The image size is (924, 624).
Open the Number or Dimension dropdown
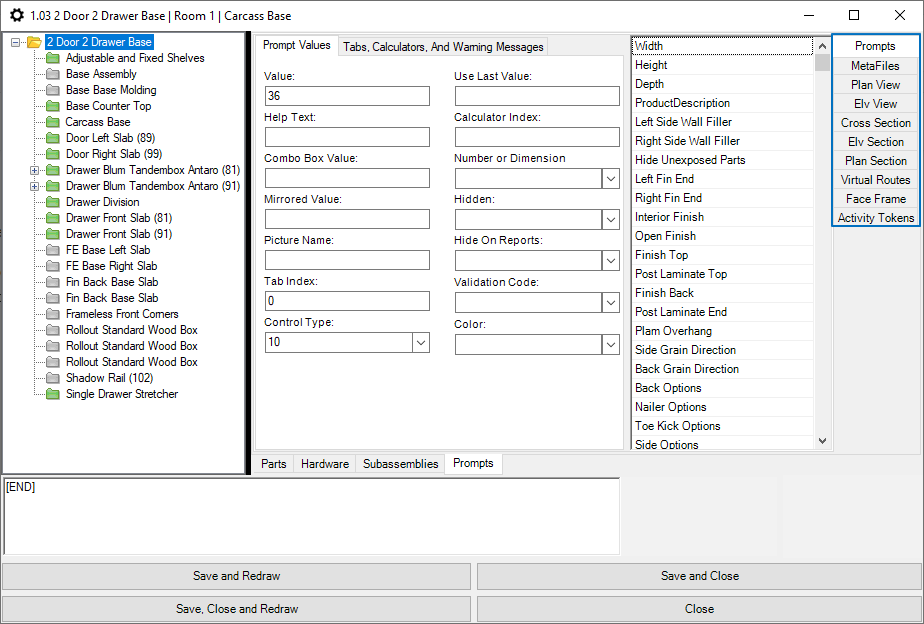[610, 179]
